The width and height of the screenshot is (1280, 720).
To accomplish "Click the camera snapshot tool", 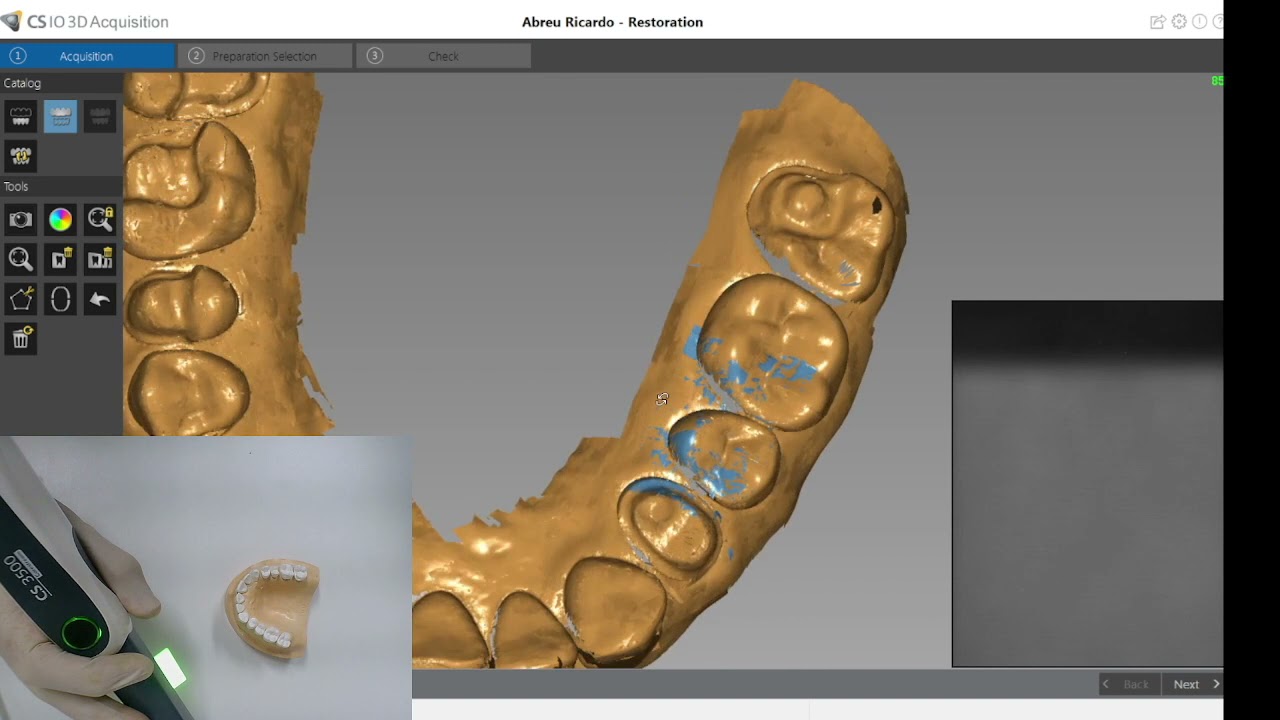I will 21,220.
